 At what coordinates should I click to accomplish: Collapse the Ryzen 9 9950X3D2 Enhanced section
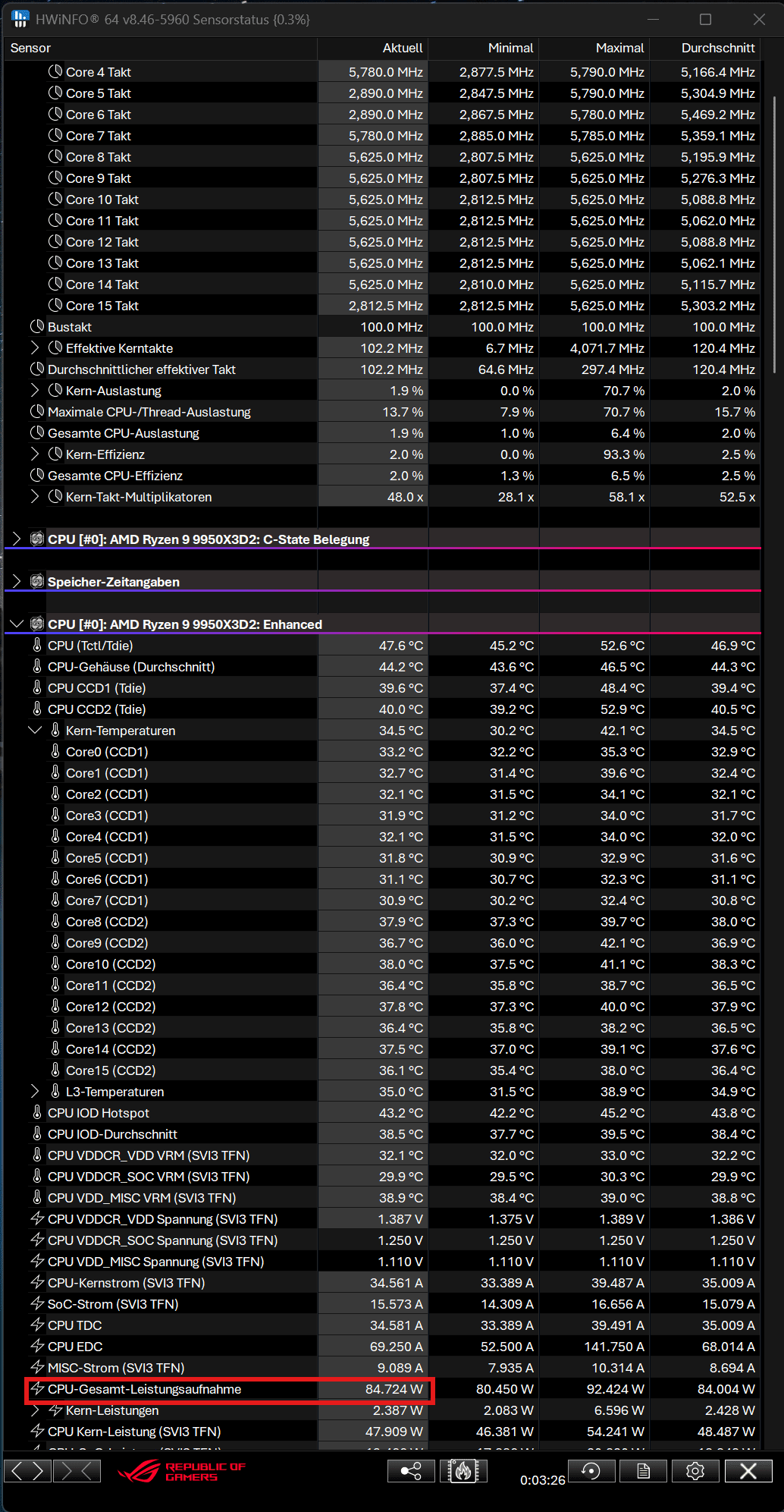17,624
